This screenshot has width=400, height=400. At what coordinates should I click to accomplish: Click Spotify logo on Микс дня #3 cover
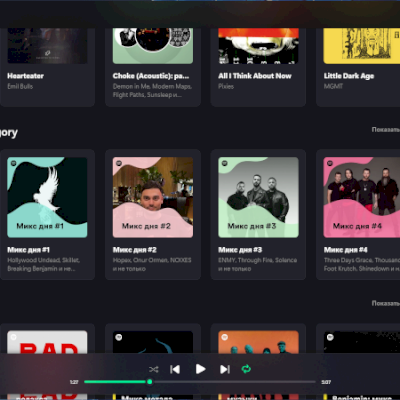point(225,163)
